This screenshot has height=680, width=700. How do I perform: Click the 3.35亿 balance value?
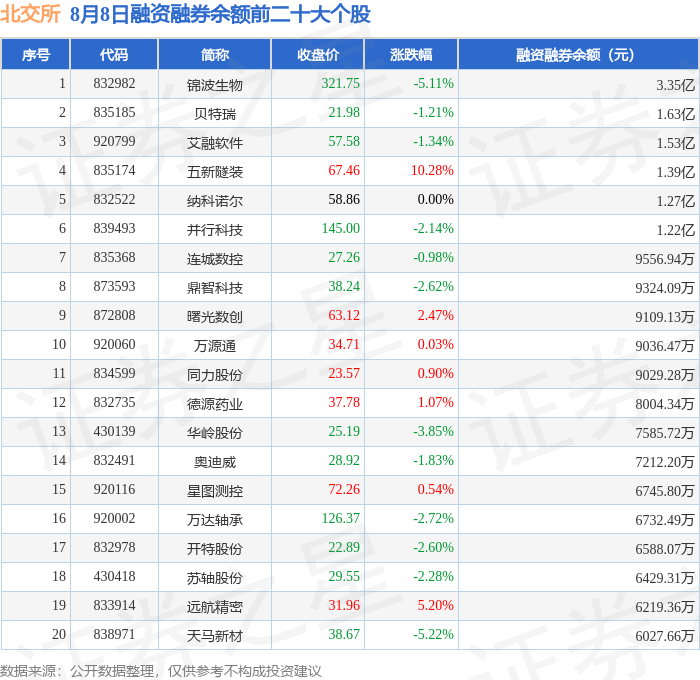(x=675, y=85)
